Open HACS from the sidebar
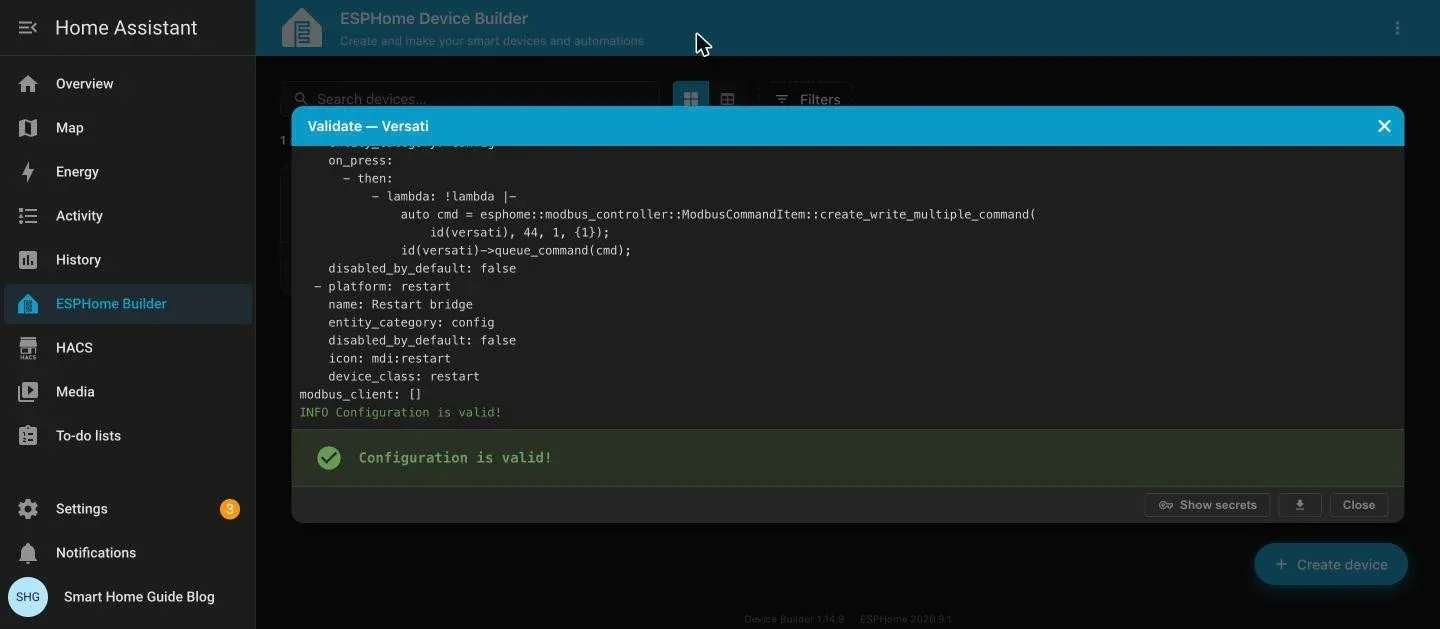 click(128, 348)
